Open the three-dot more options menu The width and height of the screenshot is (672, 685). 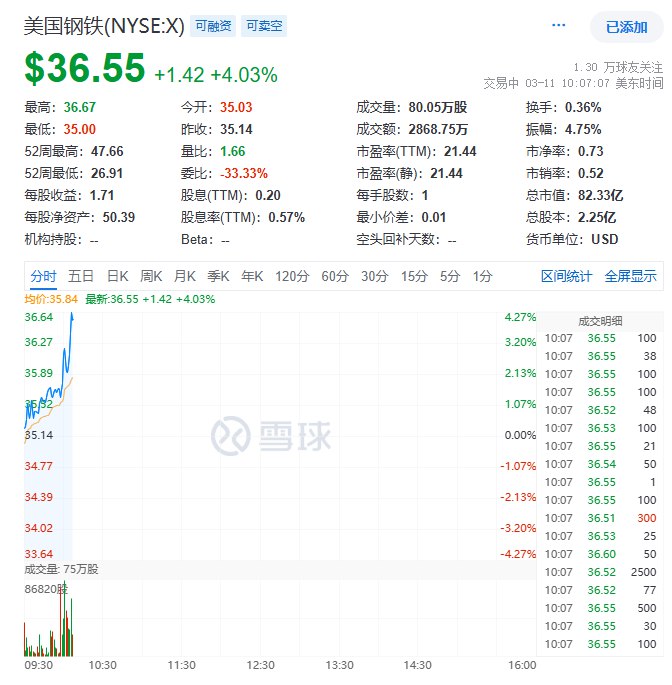[558, 25]
